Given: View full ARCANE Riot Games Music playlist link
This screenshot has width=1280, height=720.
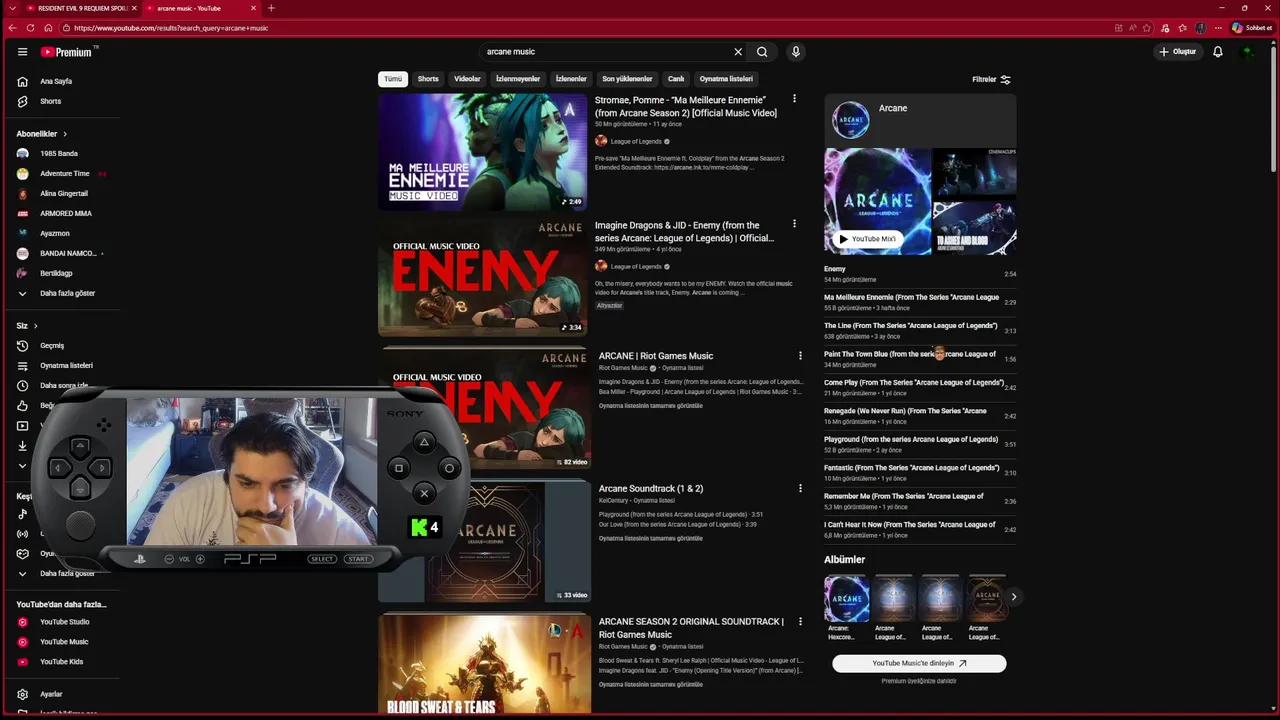Looking at the screenshot, I should 651,406.
